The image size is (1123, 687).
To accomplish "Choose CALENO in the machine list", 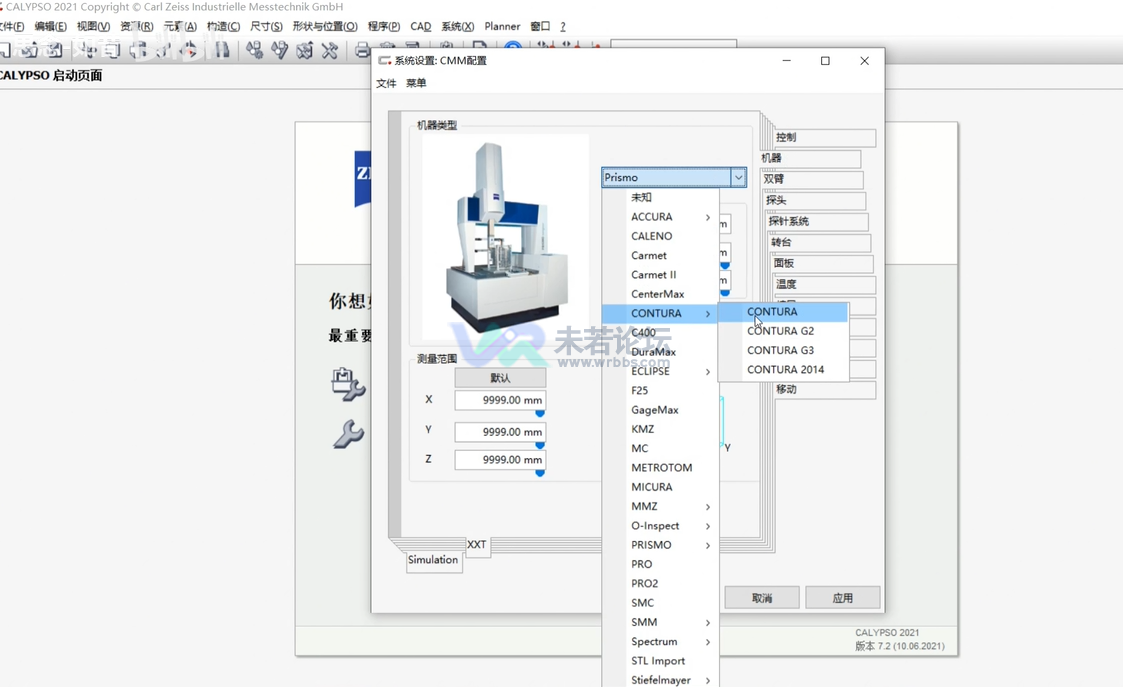I will pyautogui.click(x=660, y=236).
